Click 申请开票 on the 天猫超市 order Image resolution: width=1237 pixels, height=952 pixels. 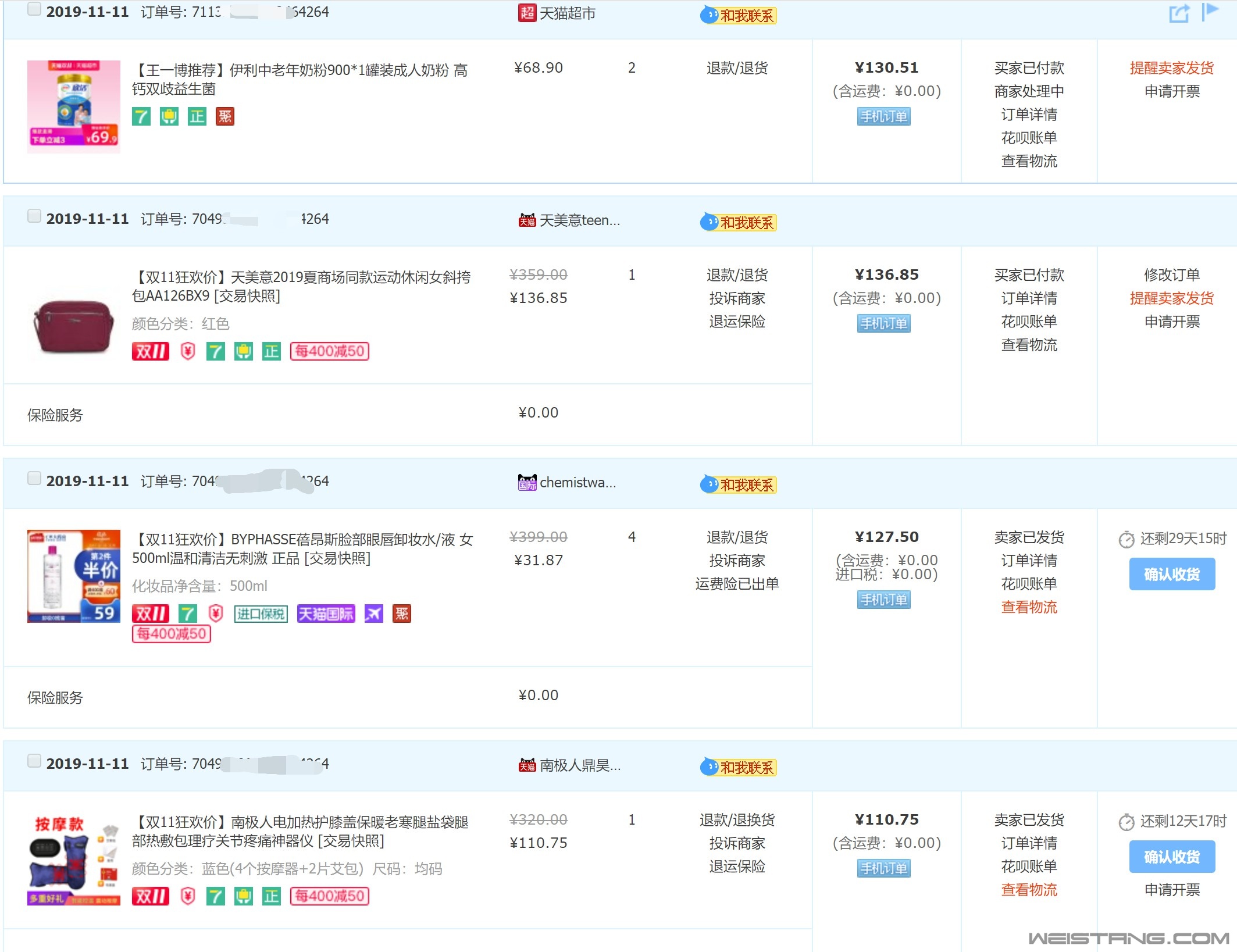1172,91
